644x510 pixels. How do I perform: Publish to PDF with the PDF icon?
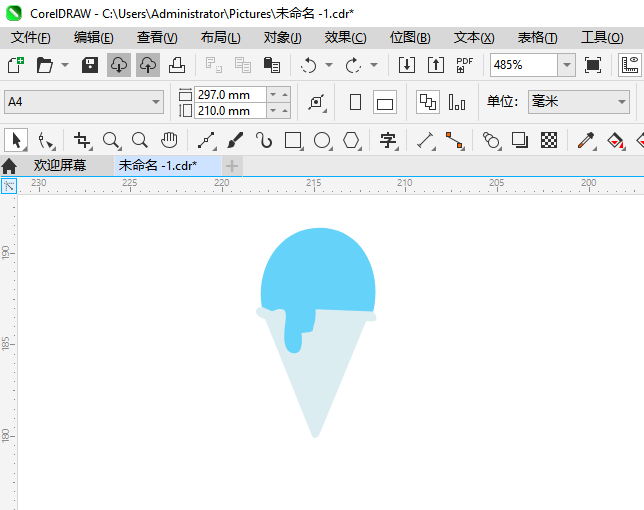(x=465, y=65)
